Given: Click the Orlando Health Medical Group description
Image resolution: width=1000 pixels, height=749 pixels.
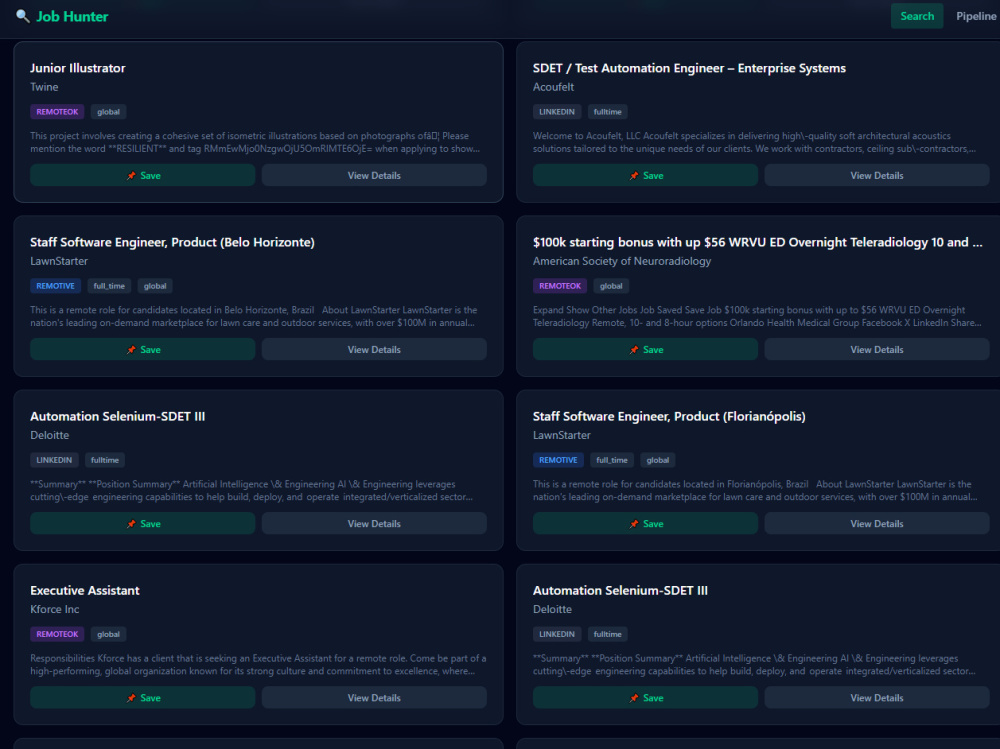Looking at the screenshot, I should pyautogui.click(x=758, y=316).
